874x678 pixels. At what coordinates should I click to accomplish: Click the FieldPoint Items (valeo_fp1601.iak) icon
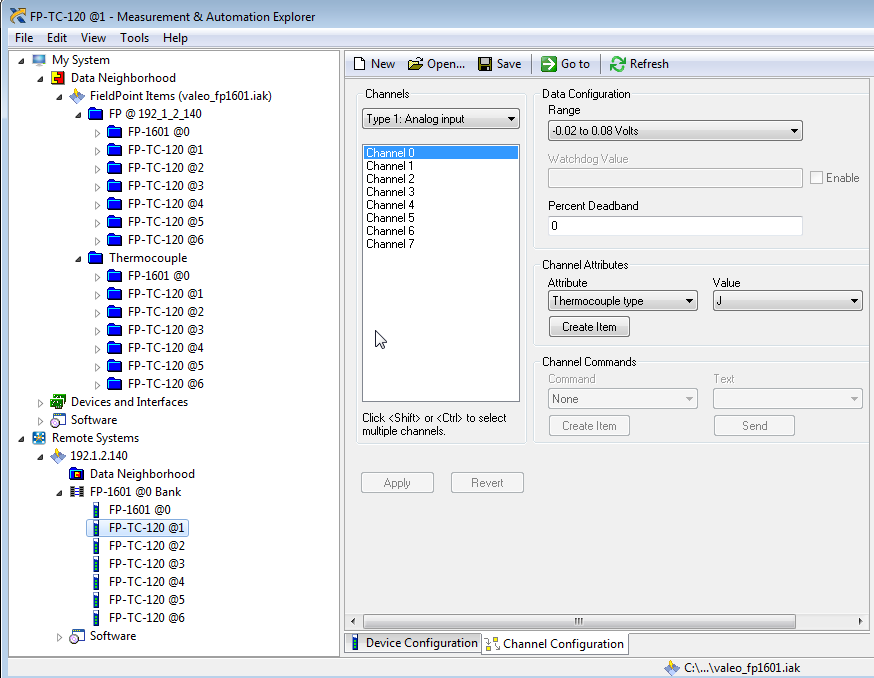[x=77, y=96]
